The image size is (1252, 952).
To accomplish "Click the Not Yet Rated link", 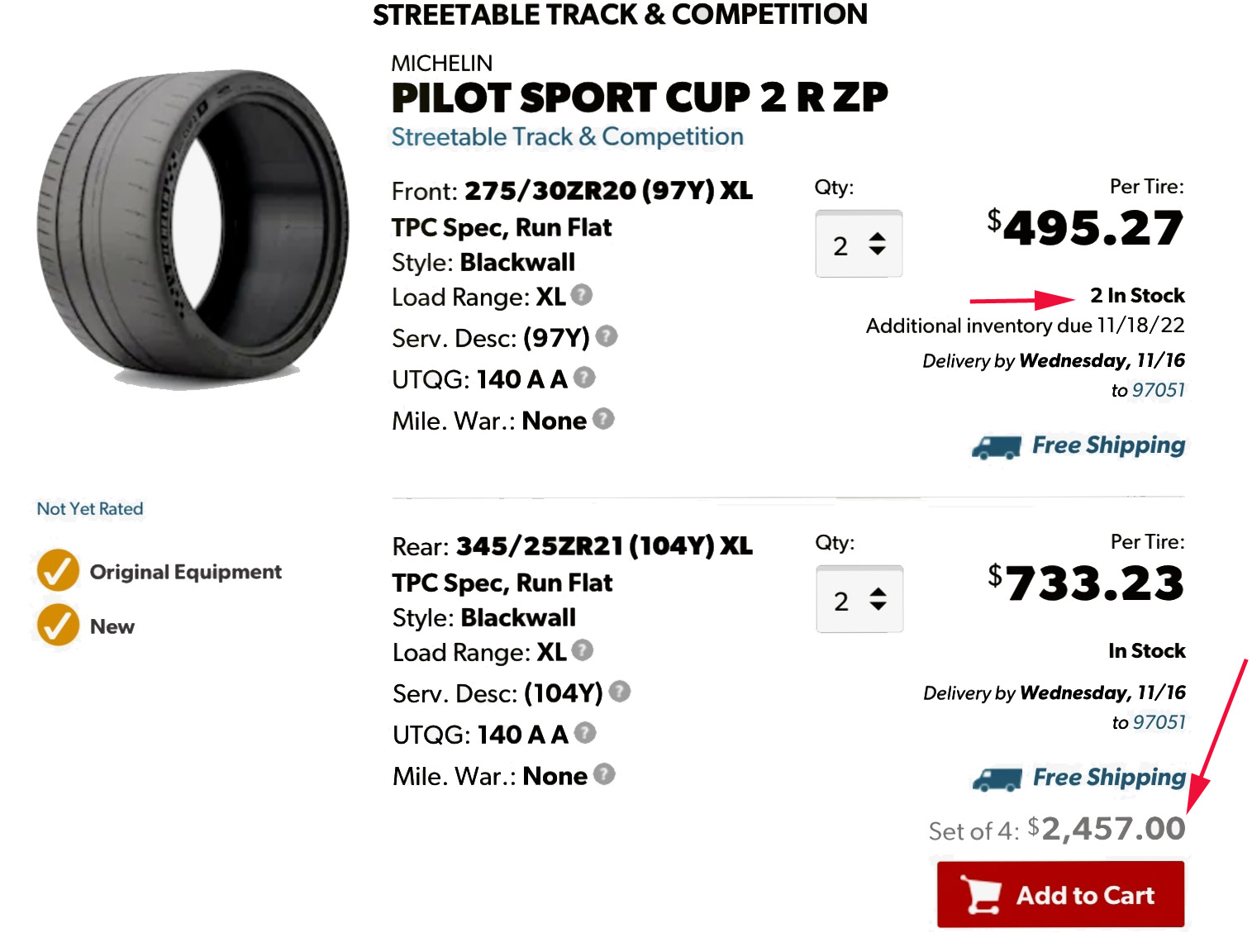I will (90, 509).
